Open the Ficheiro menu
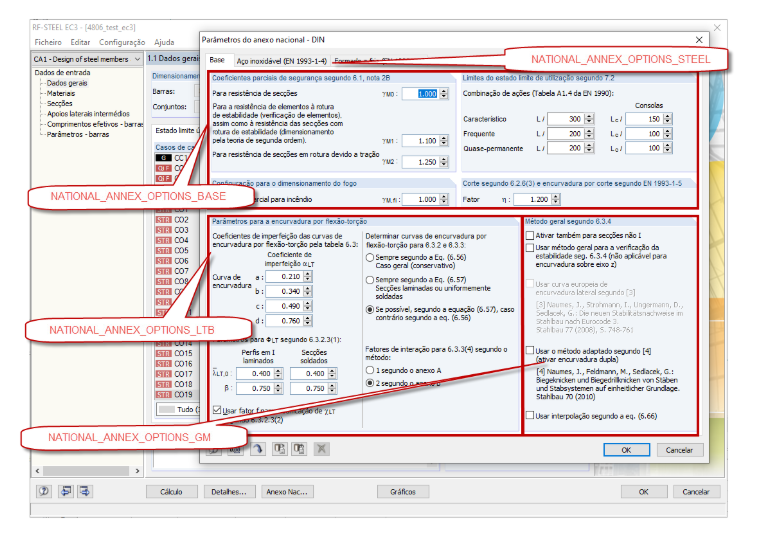 pos(48,42)
